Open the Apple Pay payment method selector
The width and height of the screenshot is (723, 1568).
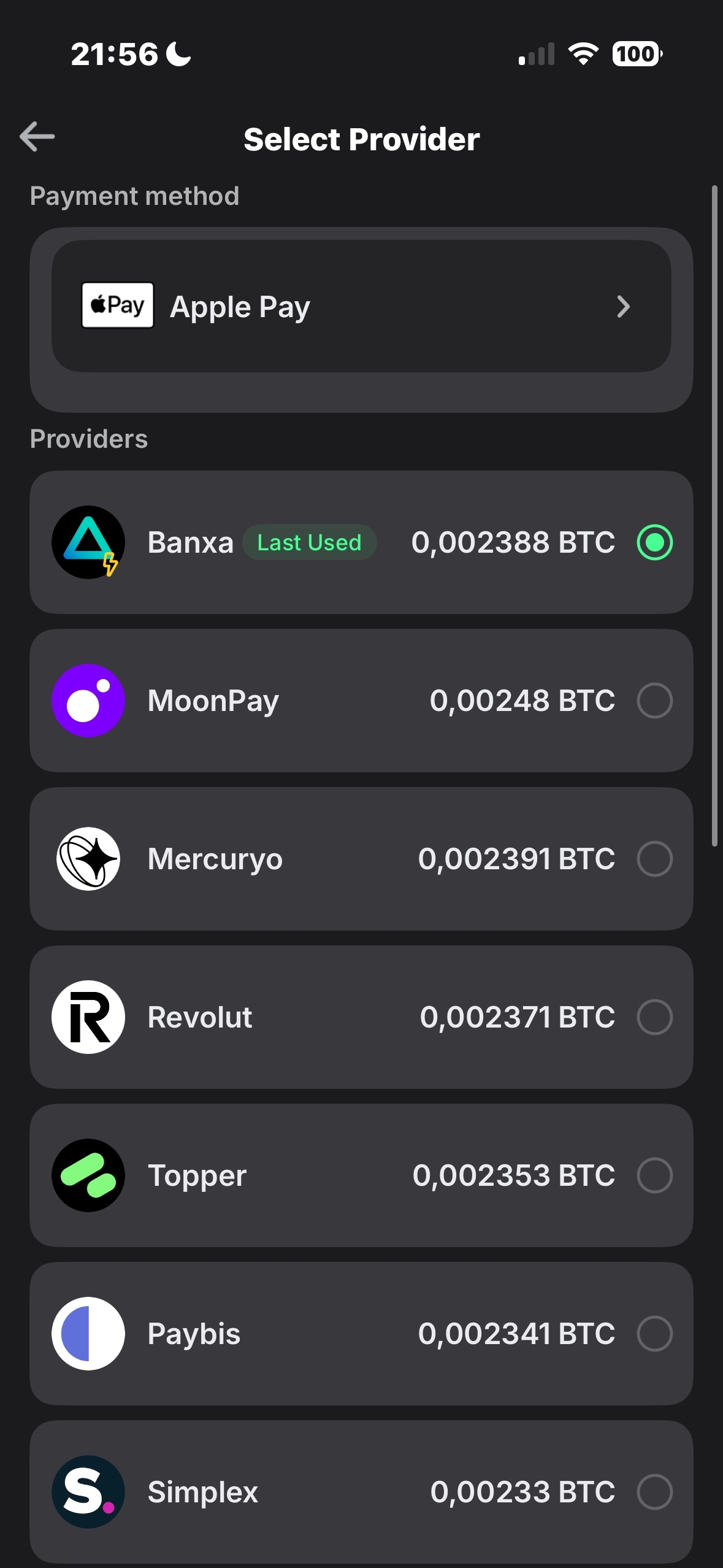click(361, 306)
